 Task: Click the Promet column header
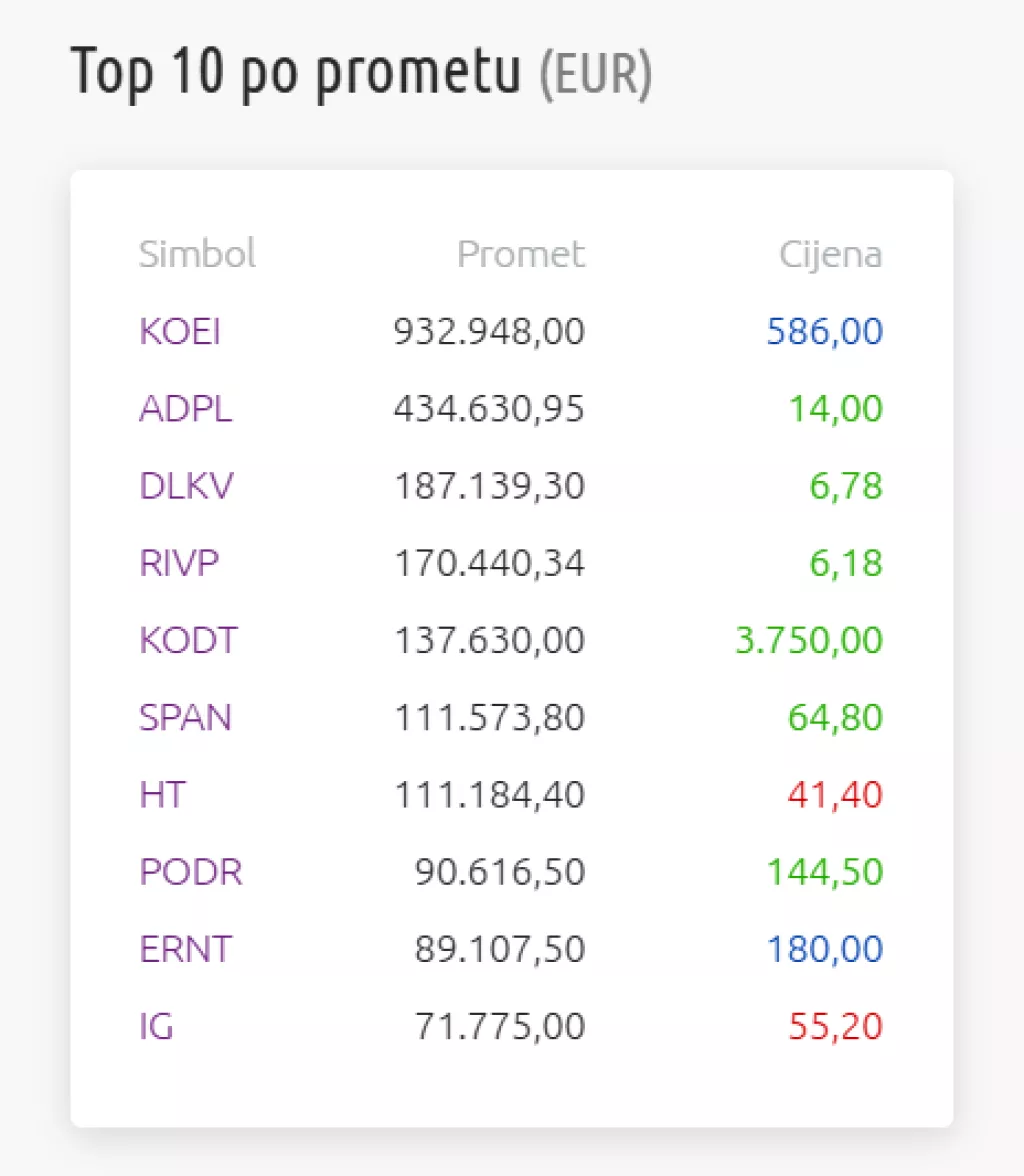click(520, 254)
